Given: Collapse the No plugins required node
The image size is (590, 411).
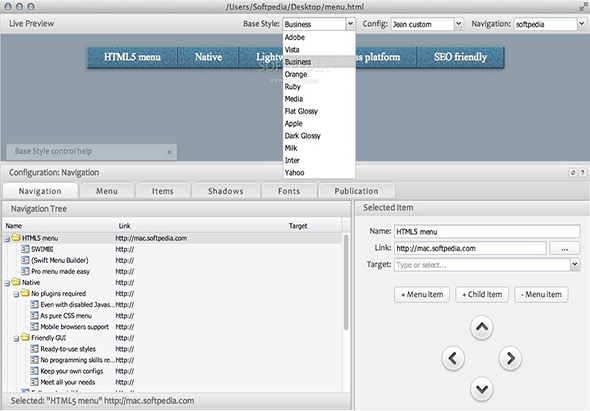Looking at the screenshot, I should point(16,294).
